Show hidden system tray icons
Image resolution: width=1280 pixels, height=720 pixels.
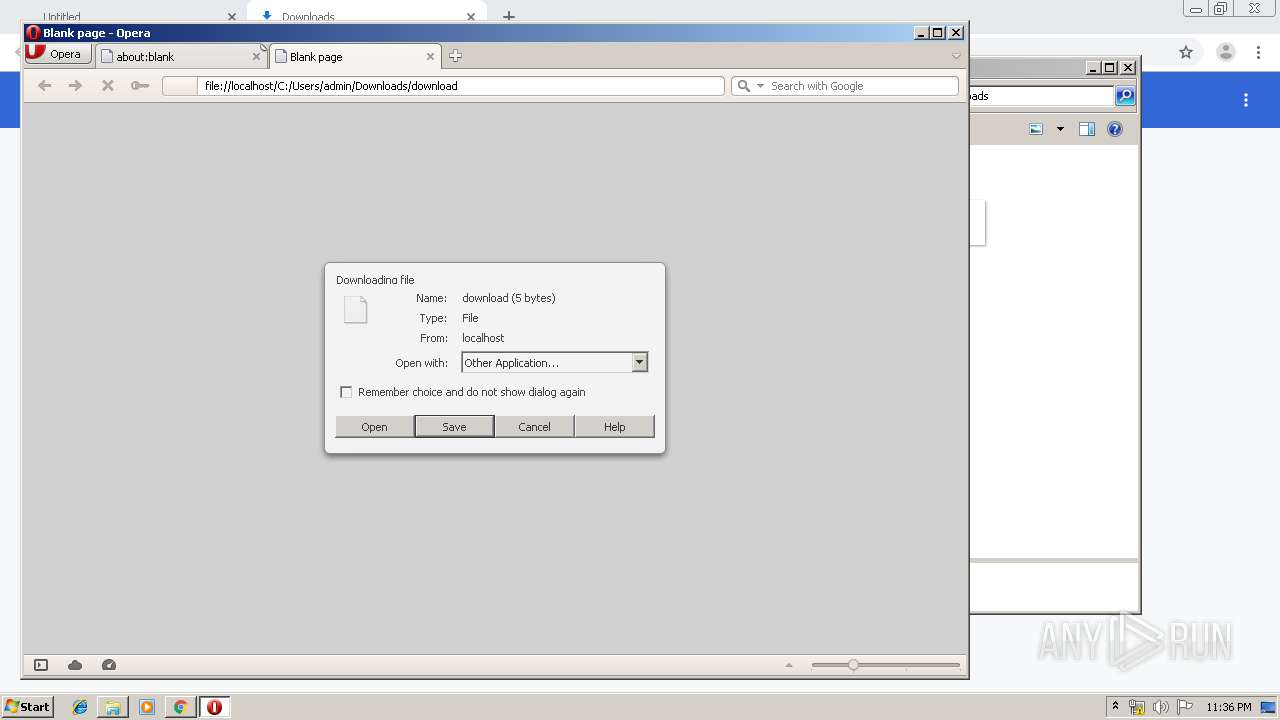tap(1115, 707)
